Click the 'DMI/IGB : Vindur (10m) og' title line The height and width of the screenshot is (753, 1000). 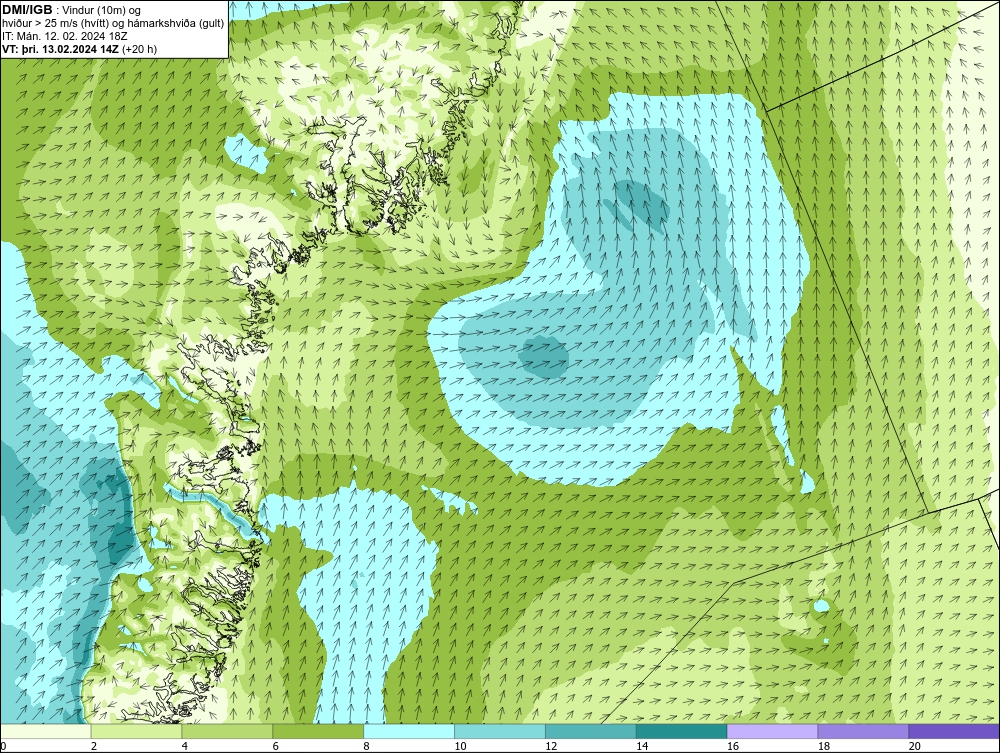click(x=72, y=10)
